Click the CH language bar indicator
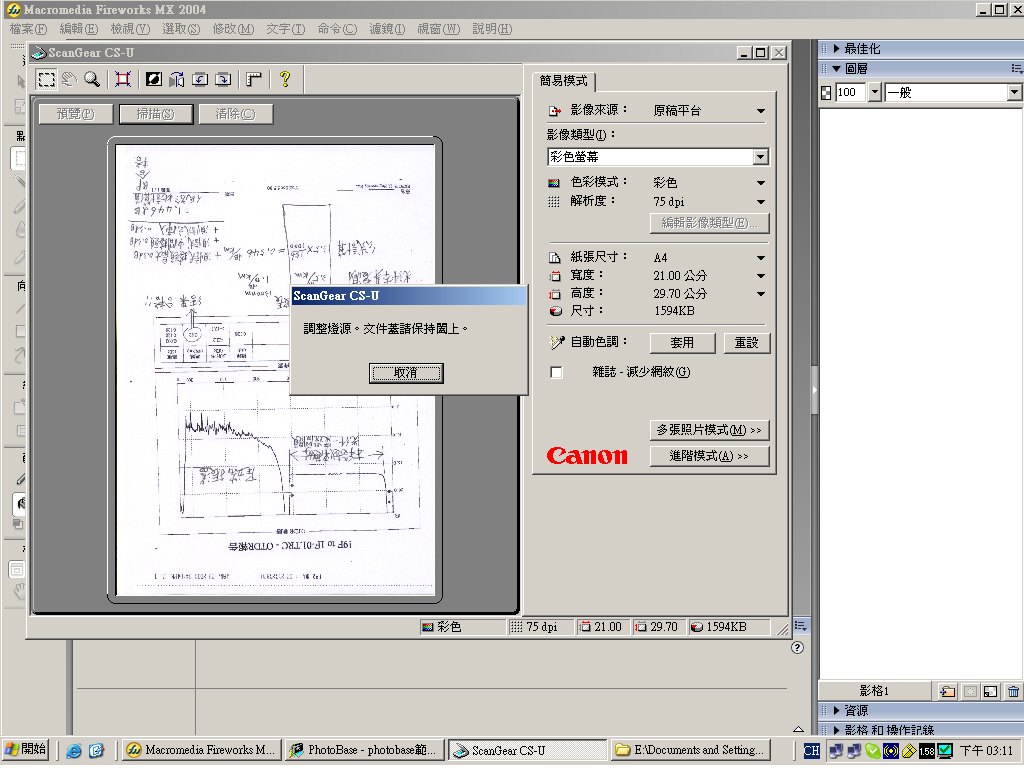The height and width of the screenshot is (768, 1024). point(812,751)
